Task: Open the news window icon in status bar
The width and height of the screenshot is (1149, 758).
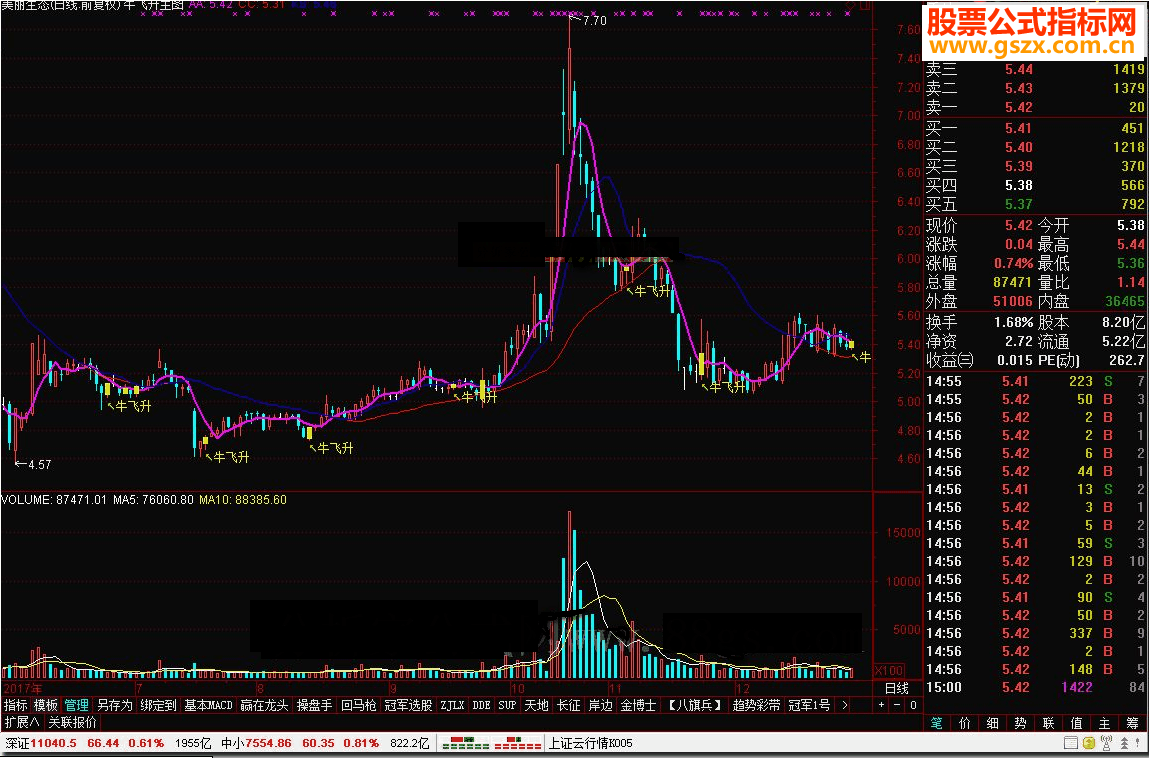Action: point(1071,743)
